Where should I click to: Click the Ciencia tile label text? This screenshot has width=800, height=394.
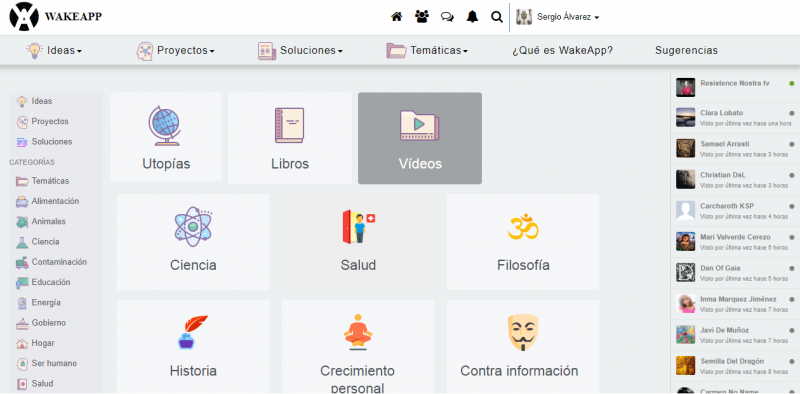tap(193, 265)
